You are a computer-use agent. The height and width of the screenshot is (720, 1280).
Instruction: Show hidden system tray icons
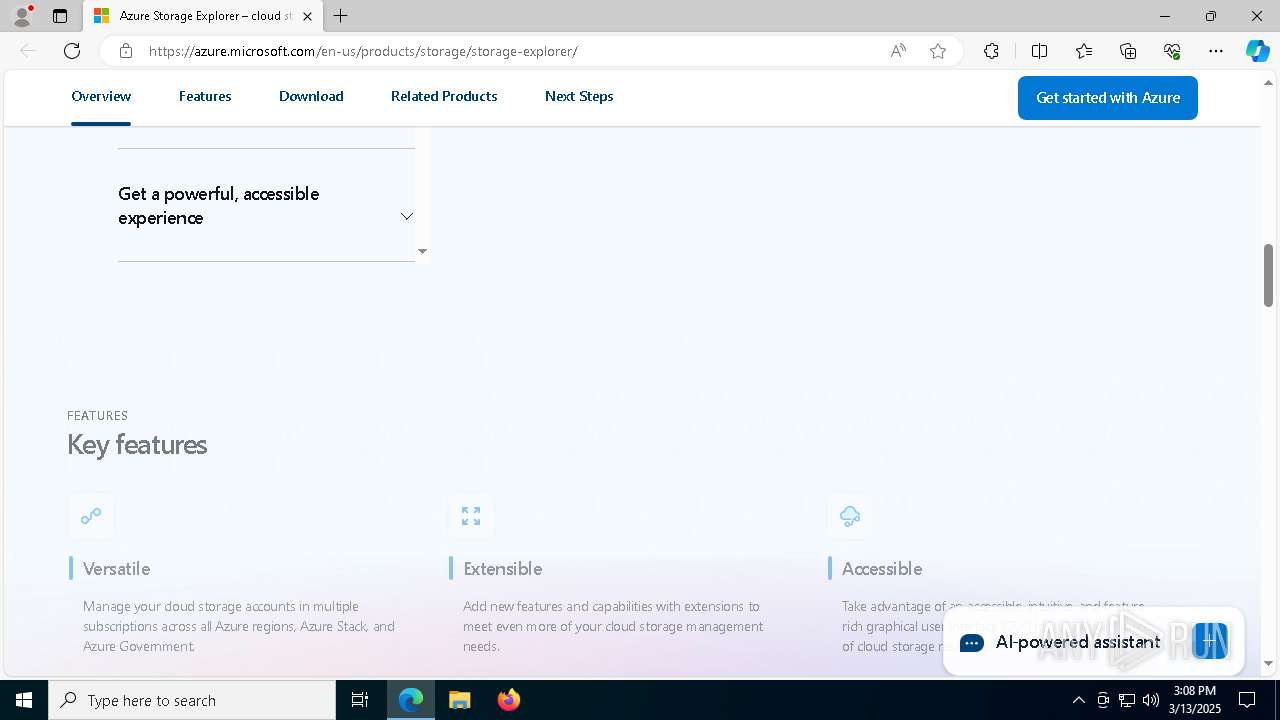[1078, 700]
